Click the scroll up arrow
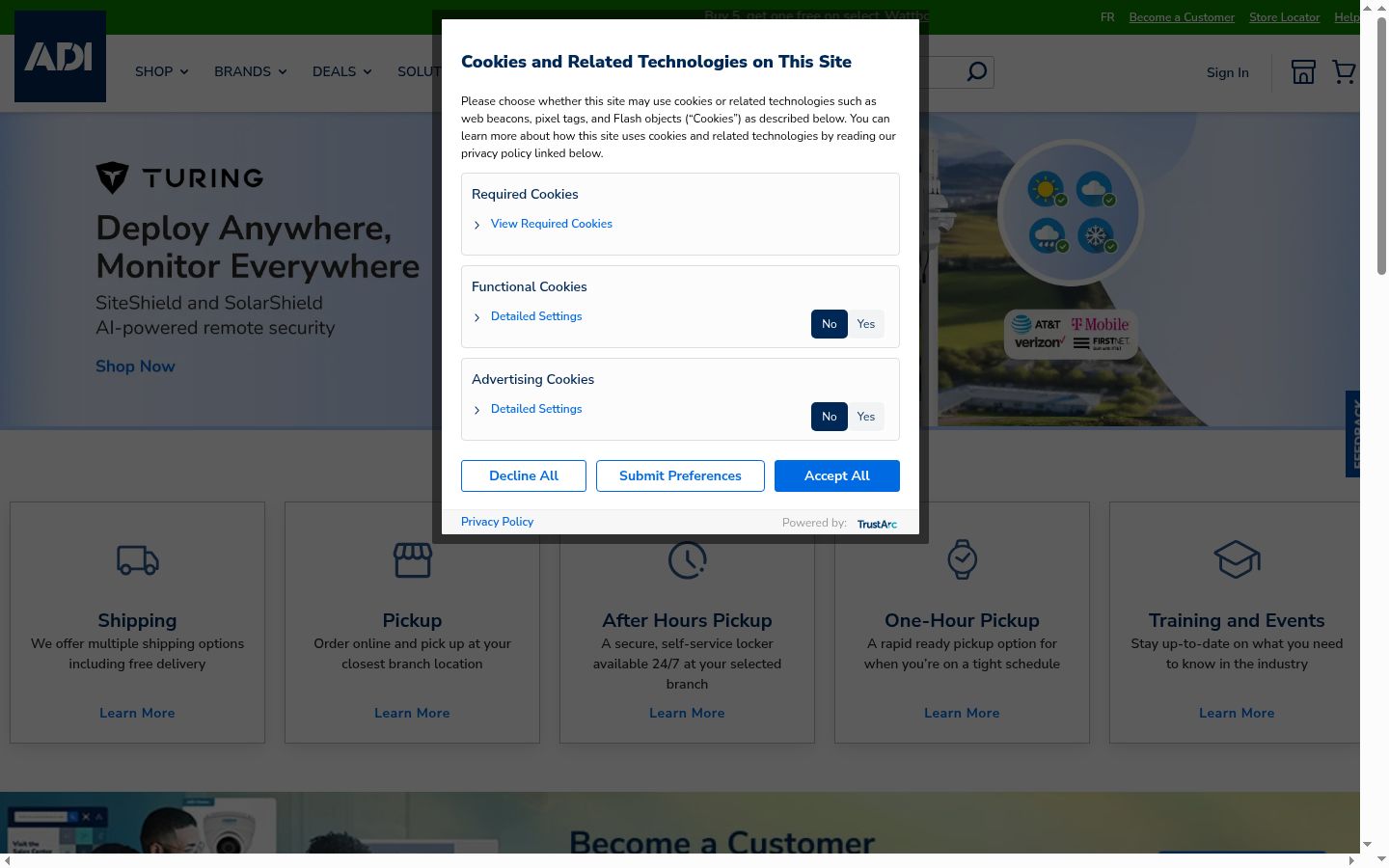 [x=1381, y=8]
